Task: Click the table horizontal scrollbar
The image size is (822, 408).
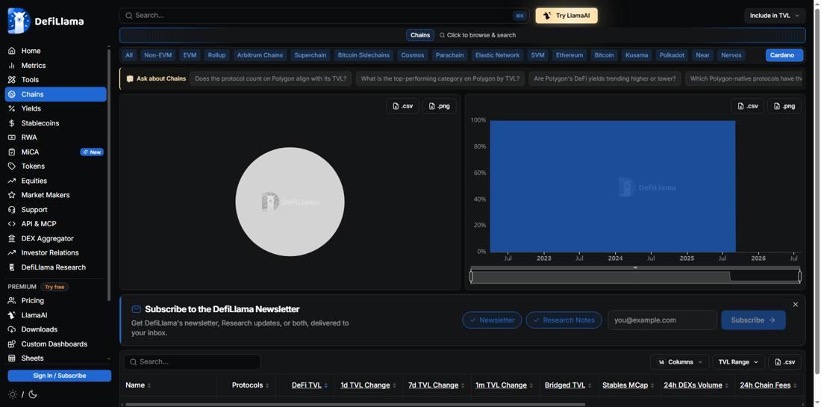Action: 355,404
